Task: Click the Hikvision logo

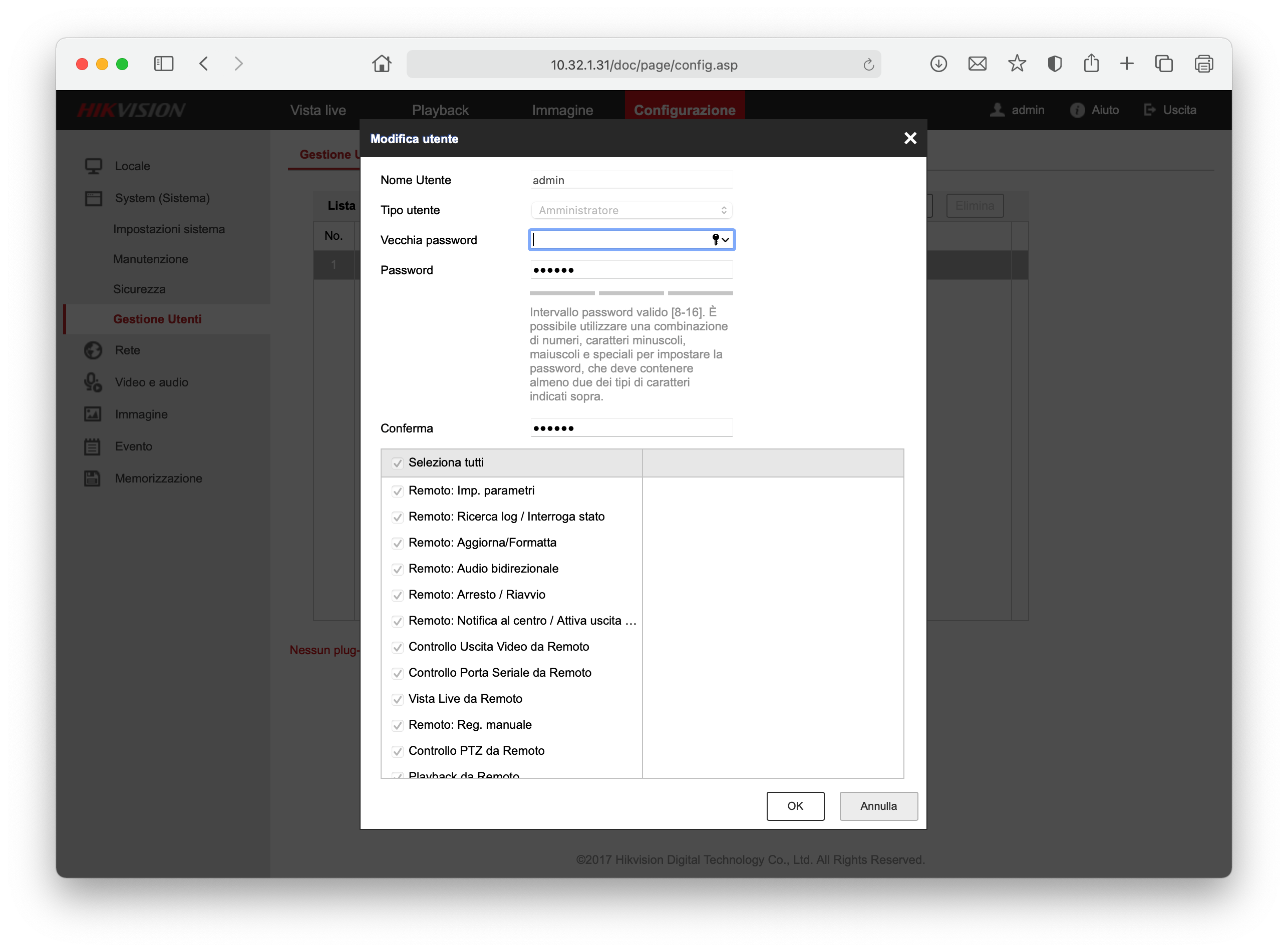Action: tap(131, 110)
